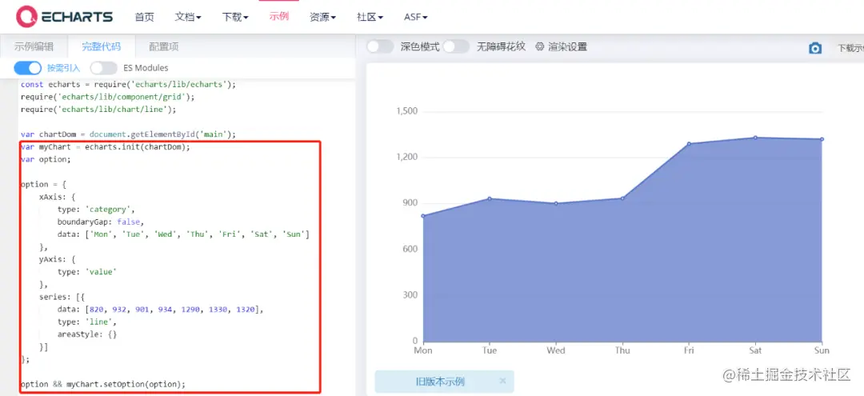Expand the 资源 dropdown menu
This screenshot has width=864, height=396.
pyautogui.click(x=323, y=17)
